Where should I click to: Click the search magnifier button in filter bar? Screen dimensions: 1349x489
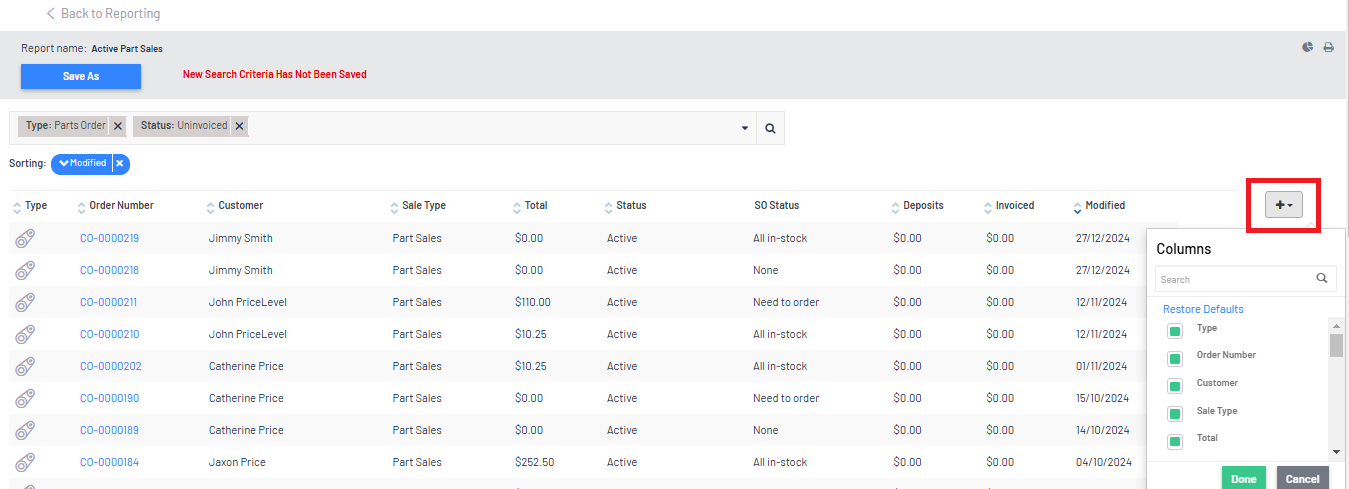coord(770,128)
